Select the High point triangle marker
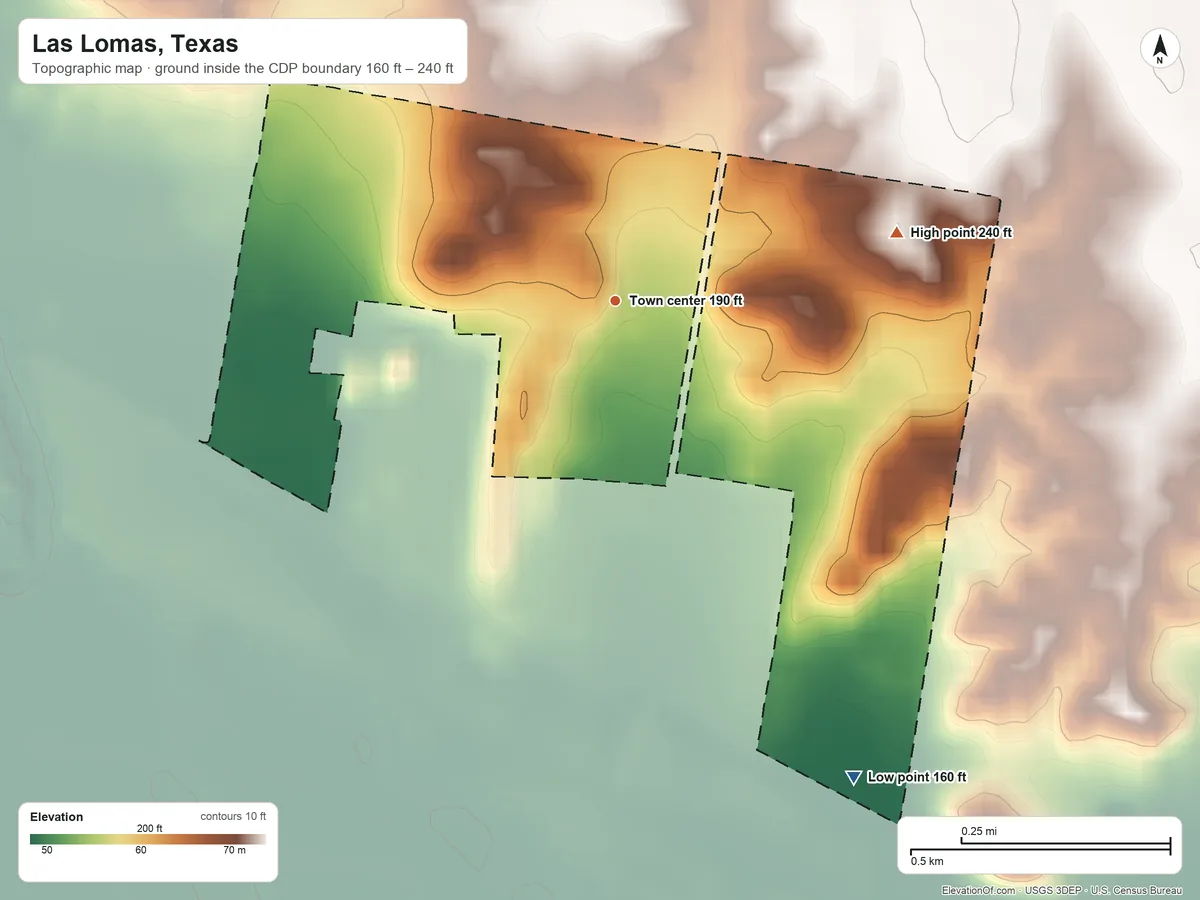 pos(896,232)
